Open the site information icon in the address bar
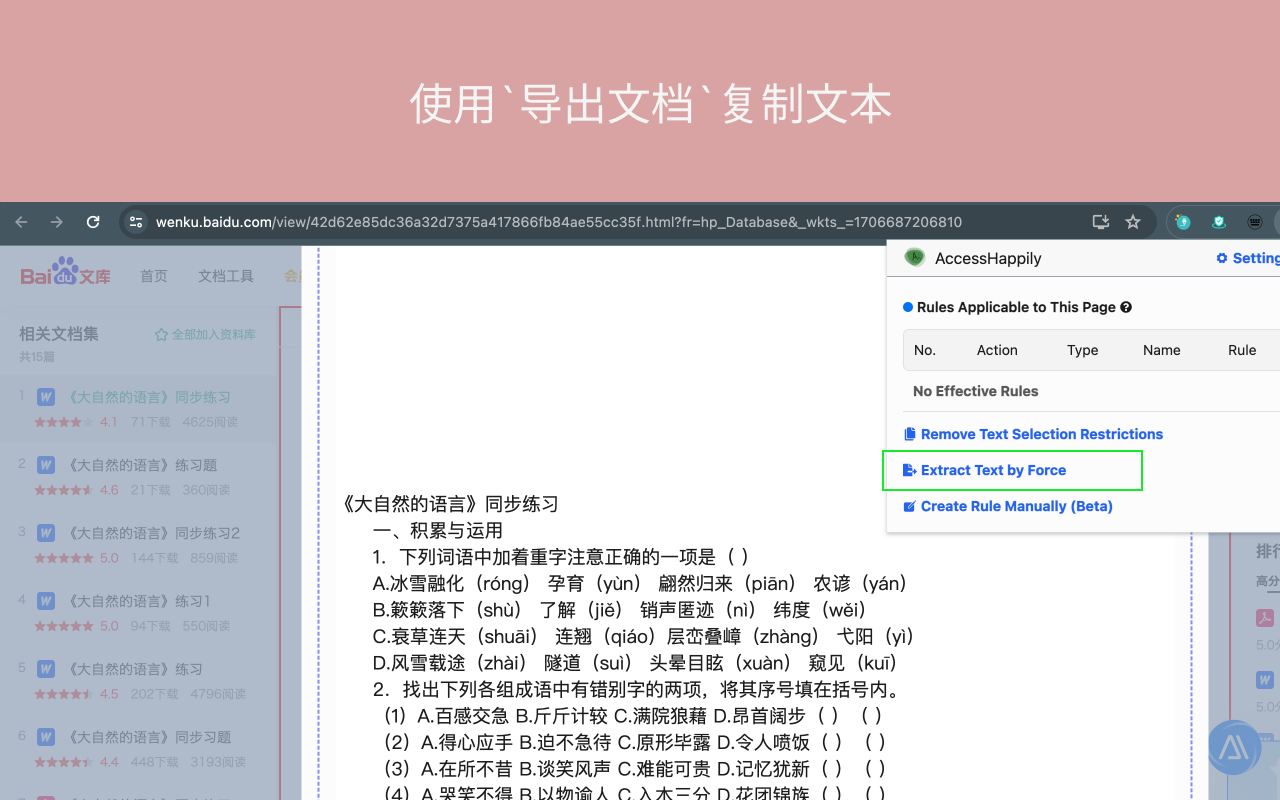 (136, 222)
